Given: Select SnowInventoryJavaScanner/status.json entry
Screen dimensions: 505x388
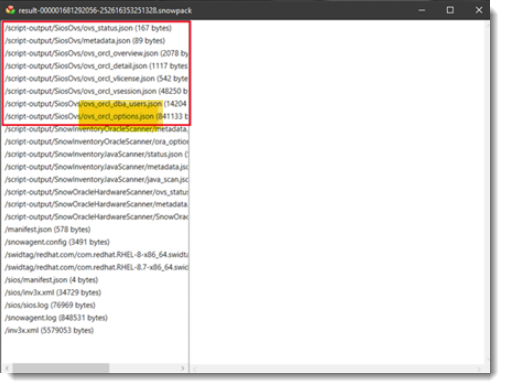Looking at the screenshot, I should [96, 154].
